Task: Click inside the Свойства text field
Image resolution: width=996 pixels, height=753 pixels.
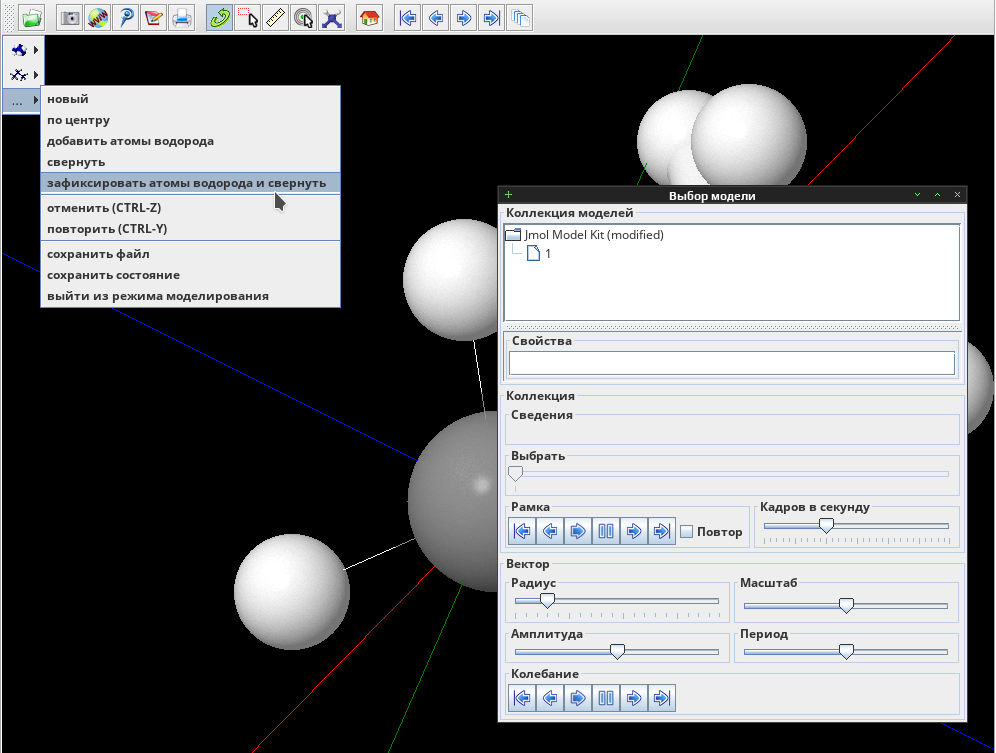Action: click(732, 363)
